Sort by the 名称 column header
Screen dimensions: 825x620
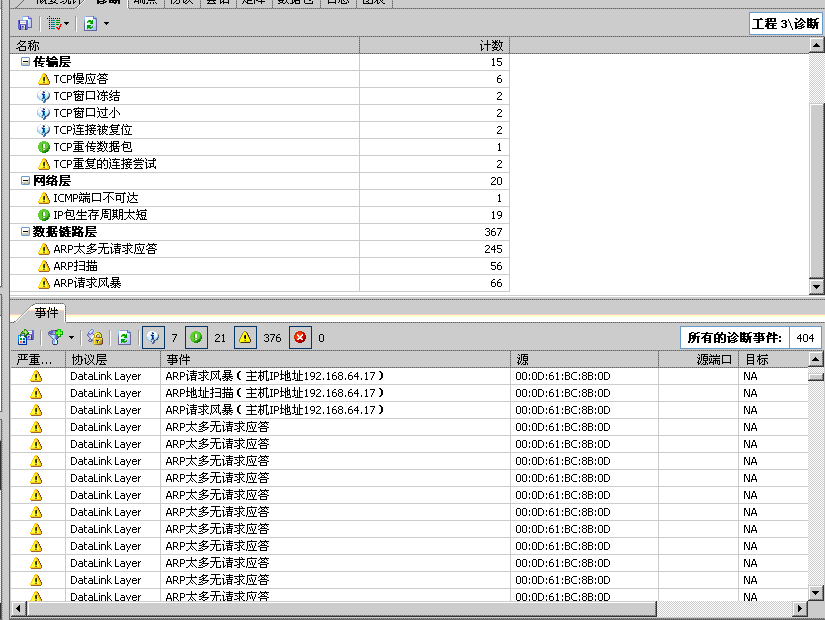185,45
